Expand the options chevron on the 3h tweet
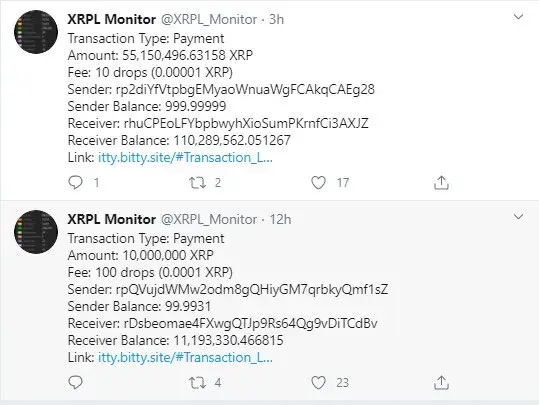 pos(518,17)
